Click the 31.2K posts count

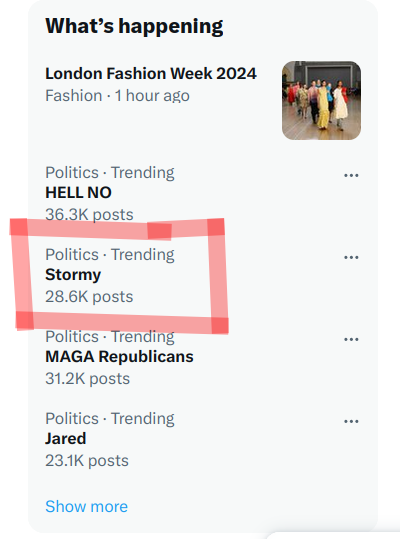coord(88,379)
